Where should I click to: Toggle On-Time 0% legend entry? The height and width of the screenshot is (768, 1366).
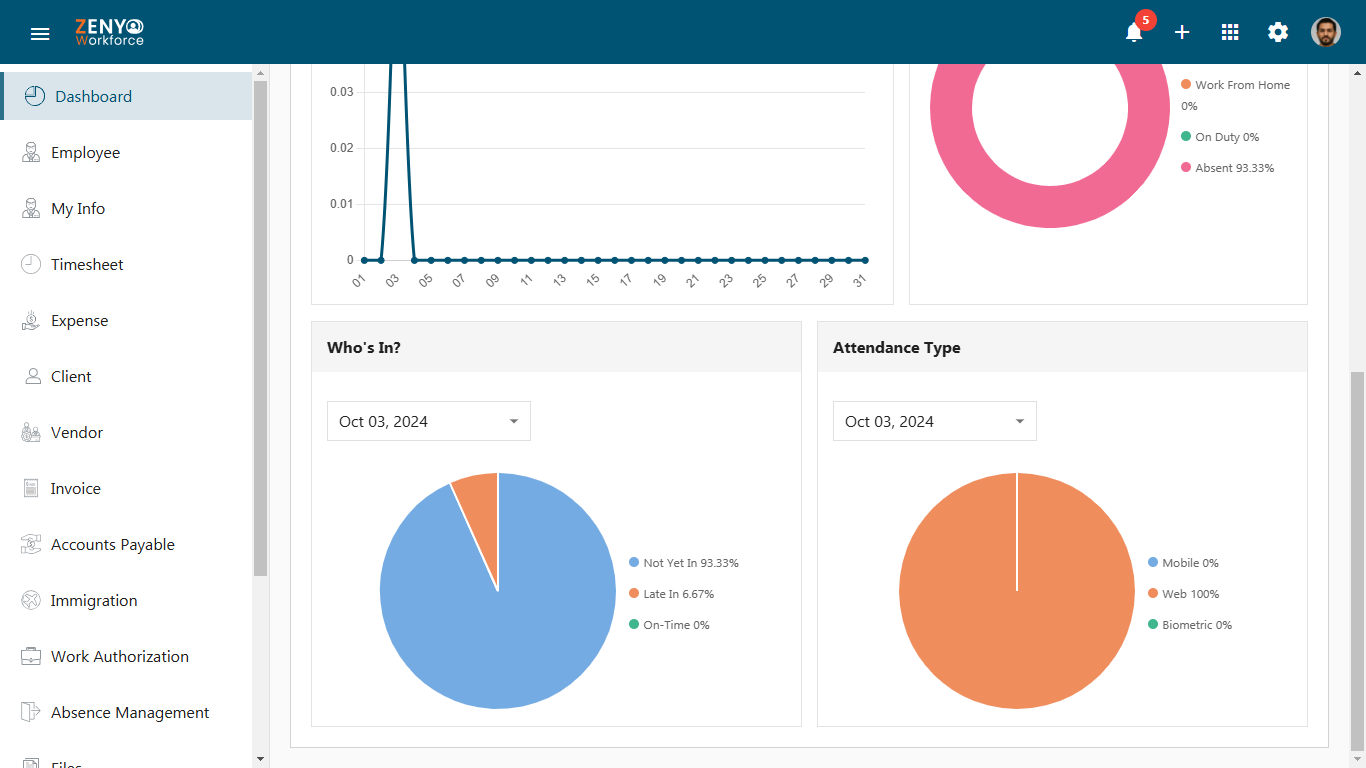[x=669, y=625]
